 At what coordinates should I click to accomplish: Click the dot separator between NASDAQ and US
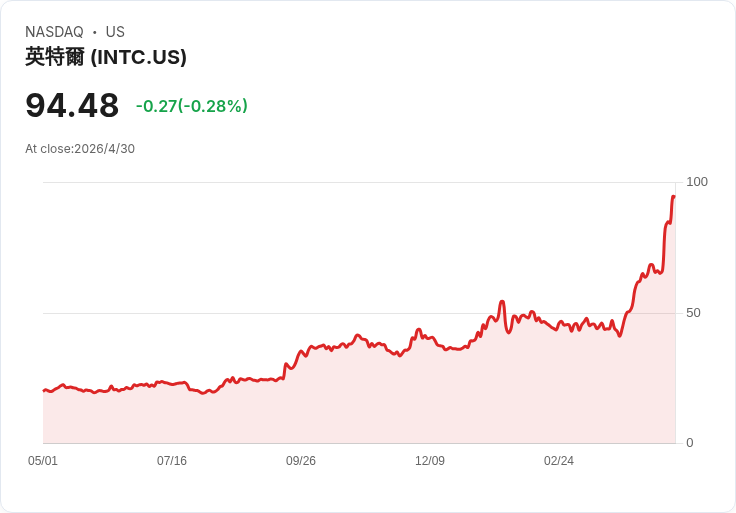[95, 32]
